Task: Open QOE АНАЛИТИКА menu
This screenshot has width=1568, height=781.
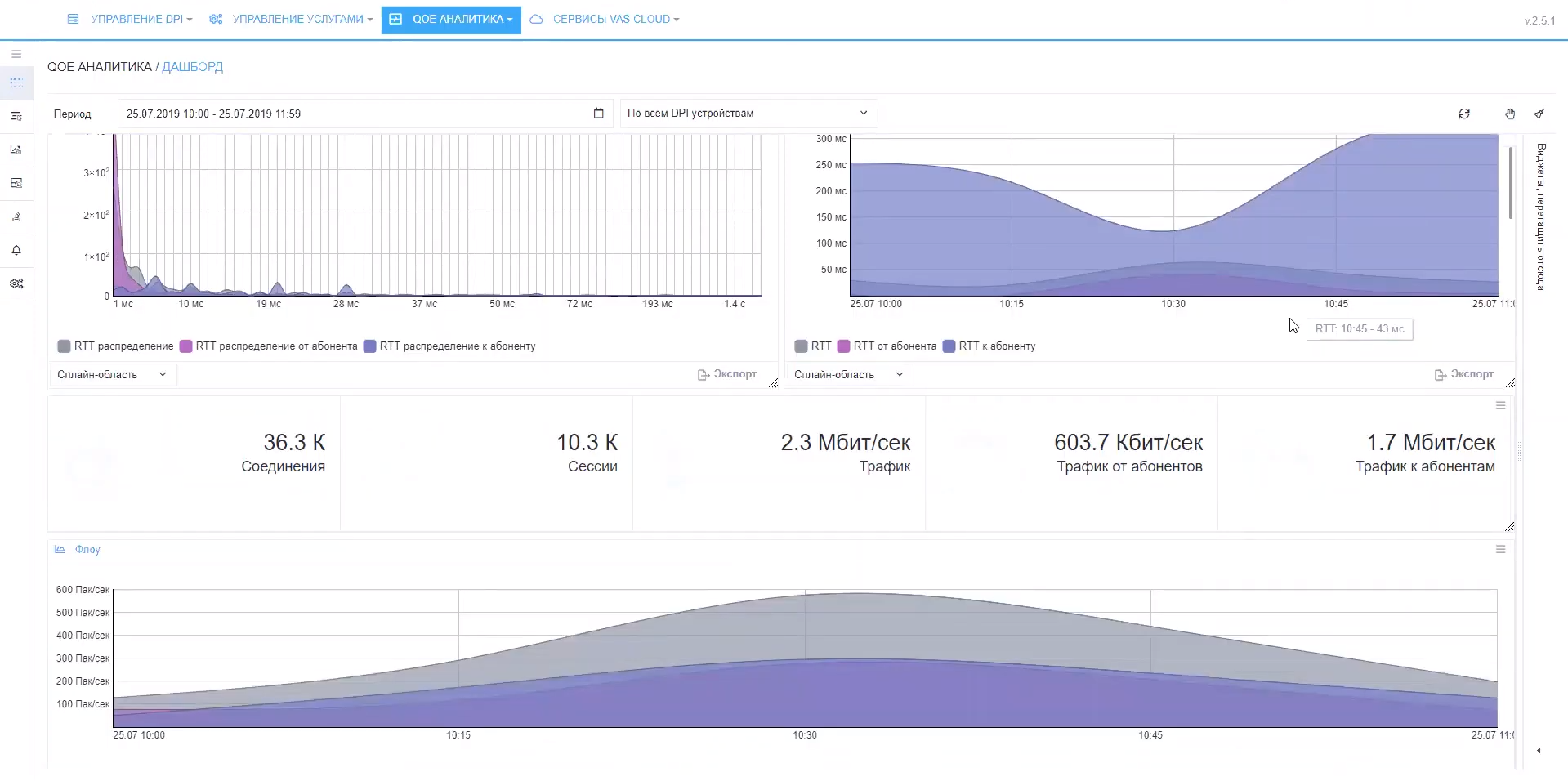Action: [x=451, y=19]
